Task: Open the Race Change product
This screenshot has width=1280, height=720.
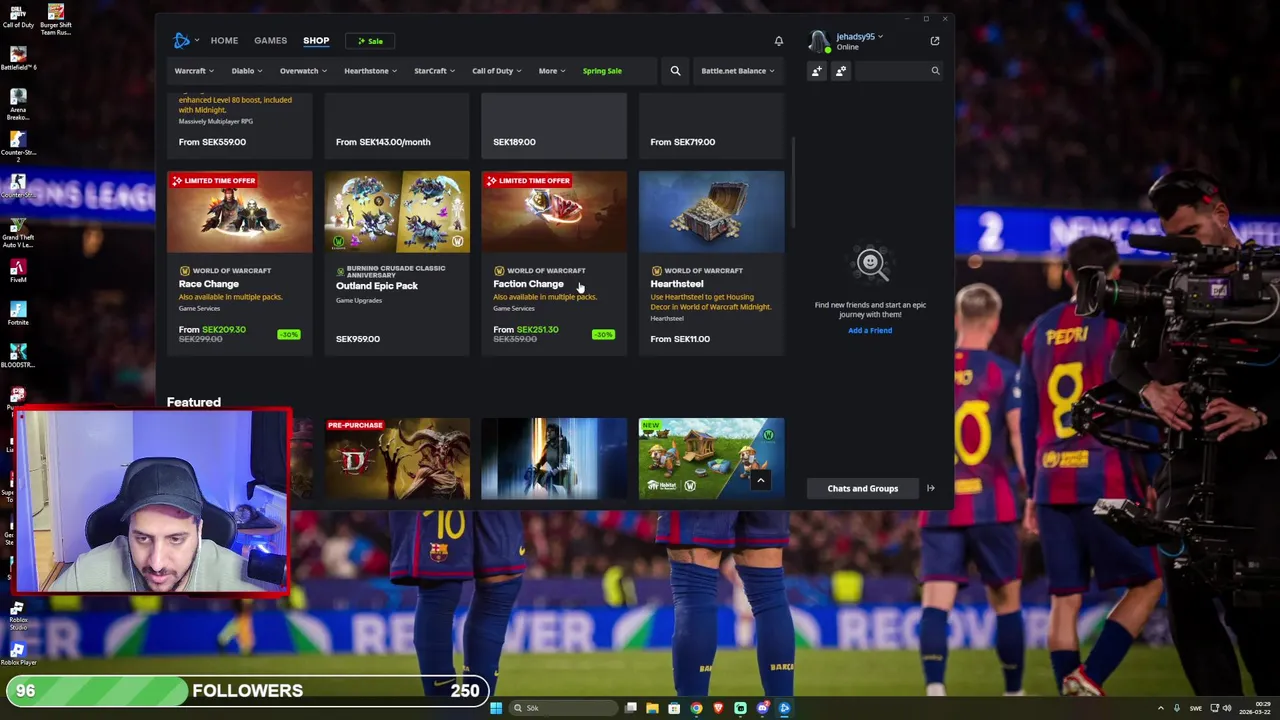Action: coord(239,263)
